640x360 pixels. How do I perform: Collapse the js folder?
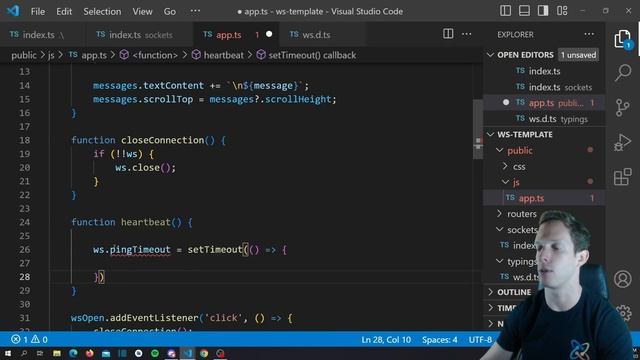(505, 182)
